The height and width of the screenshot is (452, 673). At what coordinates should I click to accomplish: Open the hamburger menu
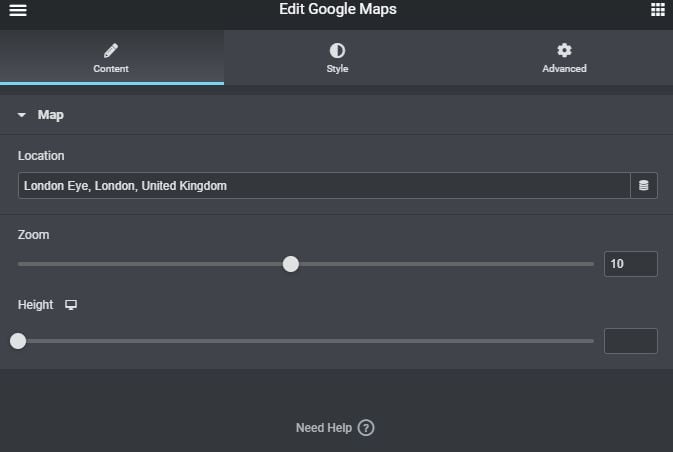tap(18, 10)
